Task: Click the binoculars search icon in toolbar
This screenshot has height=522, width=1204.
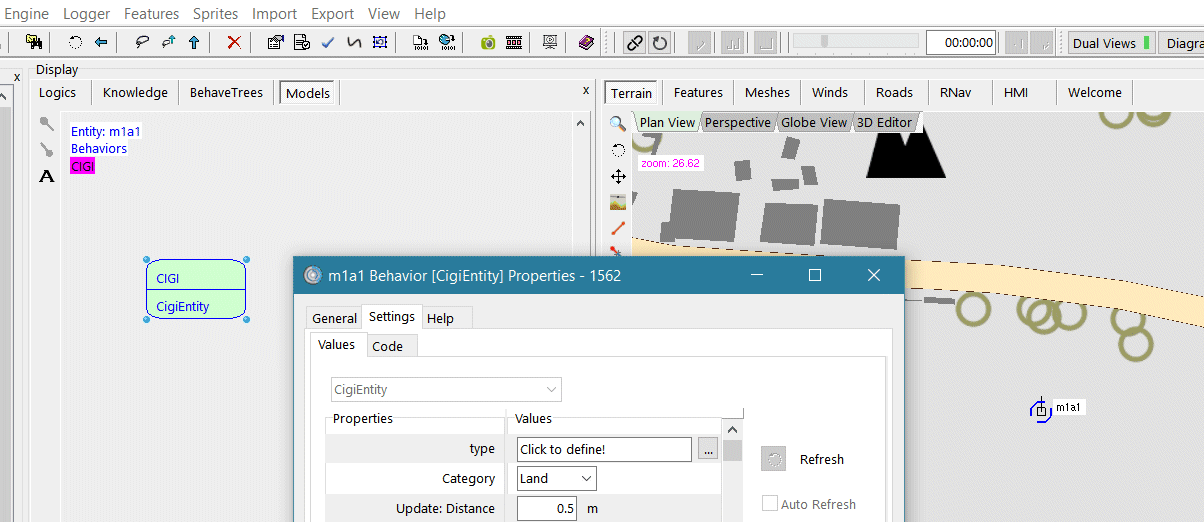Action: click(x=34, y=42)
